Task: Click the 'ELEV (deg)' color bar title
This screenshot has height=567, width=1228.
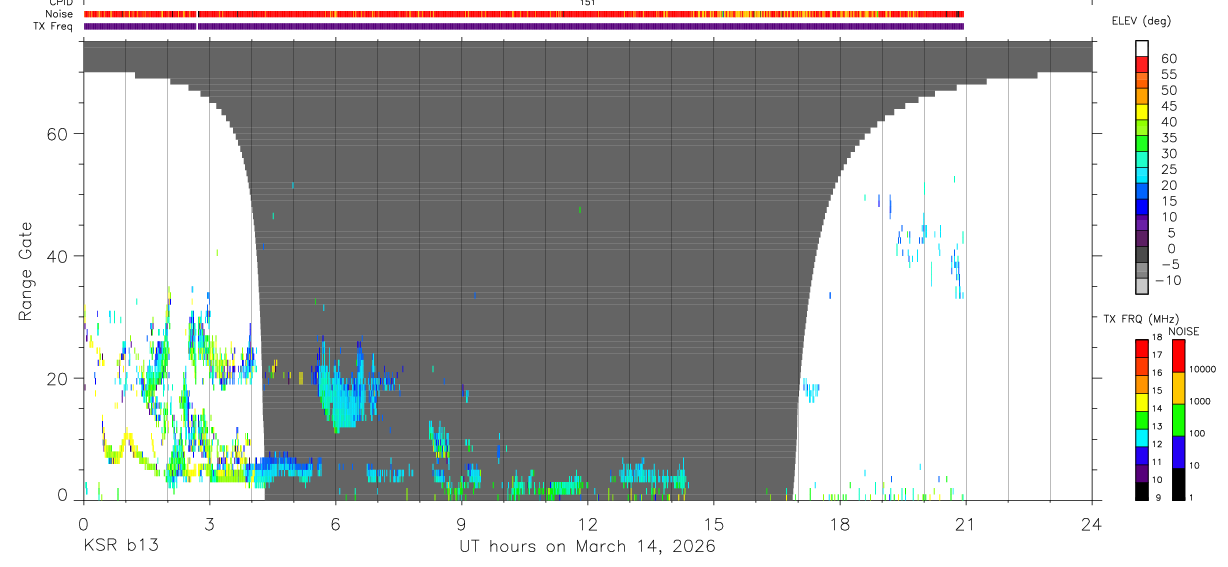Action: point(1140,21)
